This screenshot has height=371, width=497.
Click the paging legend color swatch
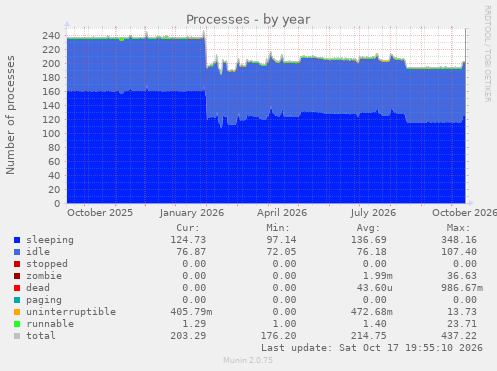pos(17,300)
